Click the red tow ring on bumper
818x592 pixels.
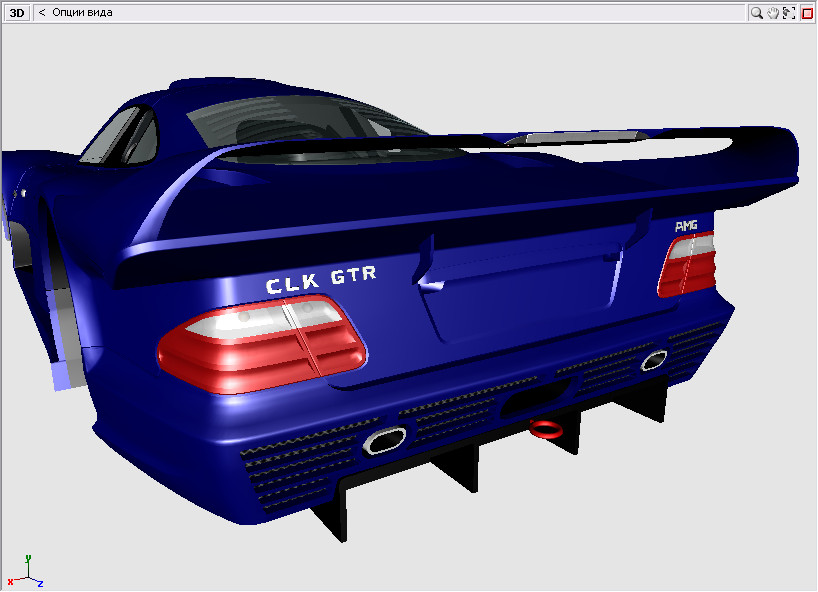546,429
